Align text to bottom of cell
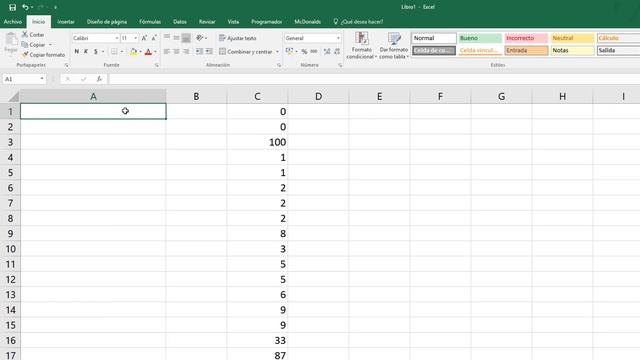The image size is (640, 360). (186, 38)
